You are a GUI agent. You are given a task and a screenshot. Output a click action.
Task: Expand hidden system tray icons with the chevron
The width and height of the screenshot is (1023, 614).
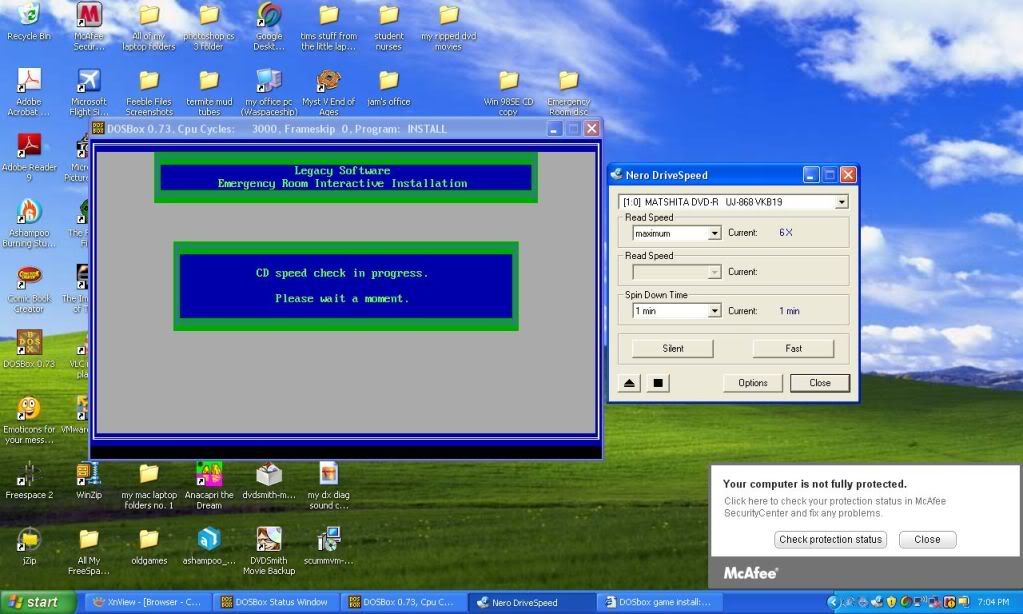832,602
